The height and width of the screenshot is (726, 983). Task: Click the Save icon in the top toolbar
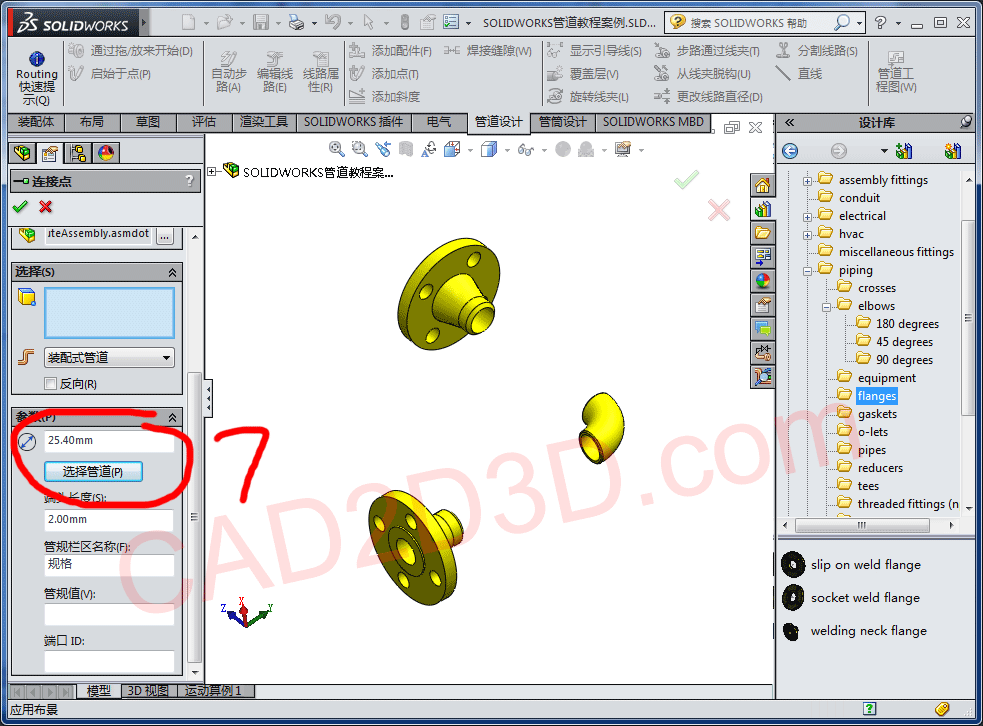[261, 23]
